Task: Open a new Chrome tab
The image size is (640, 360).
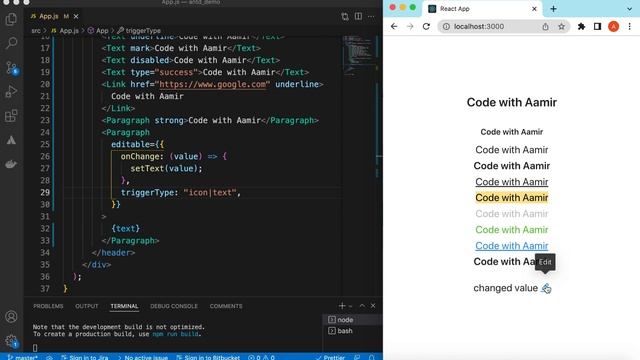Action: pyautogui.click(x=553, y=9)
